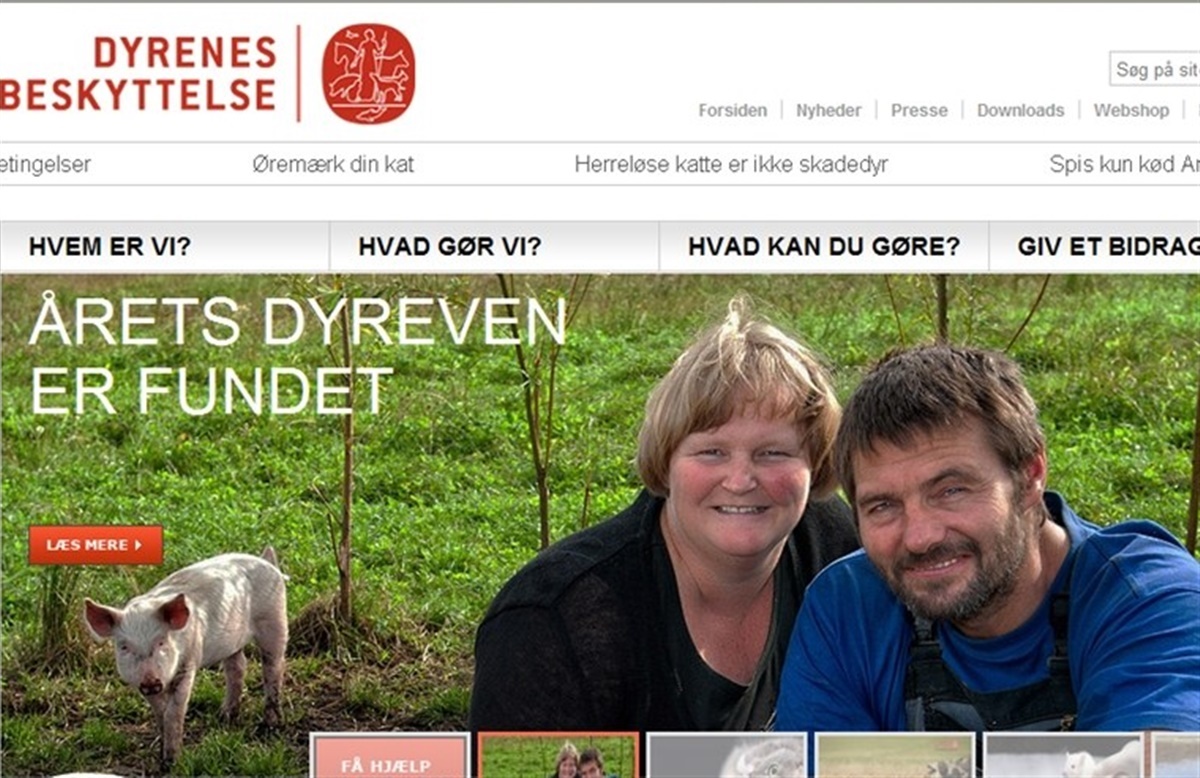Select the grey animal carousel thumbnail
1200x778 pixels.
(x=727, y=756)
